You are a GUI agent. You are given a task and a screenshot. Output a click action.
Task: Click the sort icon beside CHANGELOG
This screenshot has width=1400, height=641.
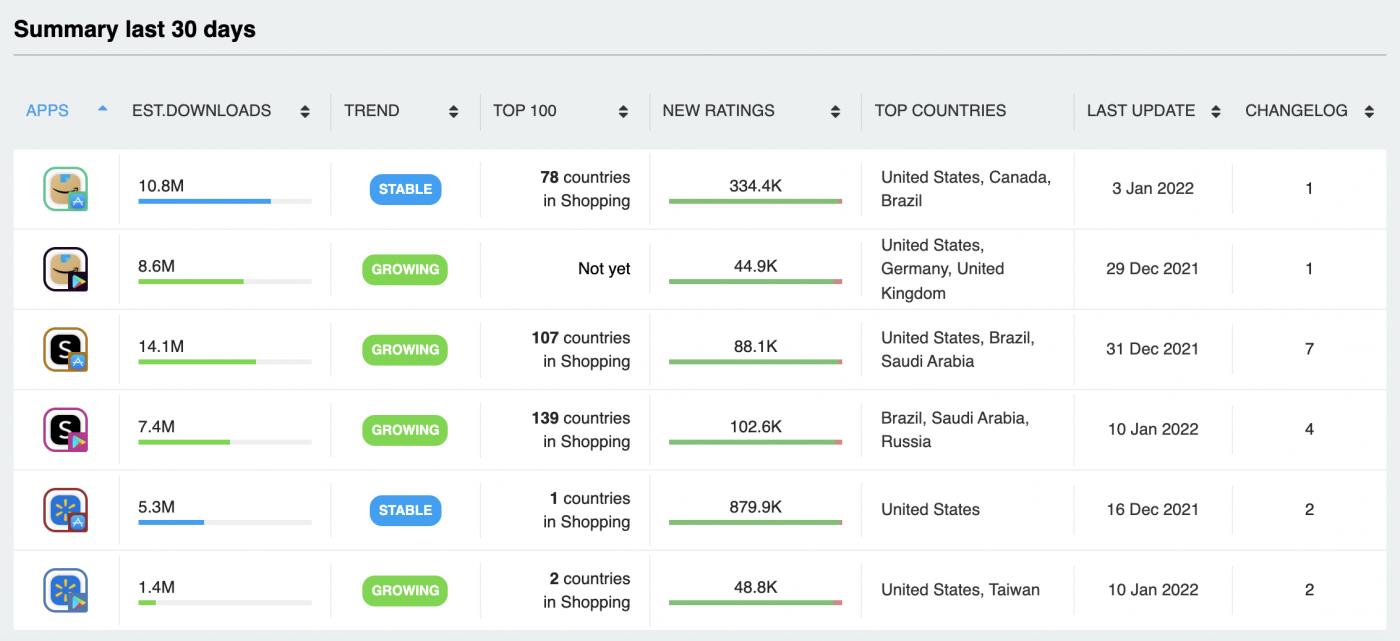[1367, 111]
